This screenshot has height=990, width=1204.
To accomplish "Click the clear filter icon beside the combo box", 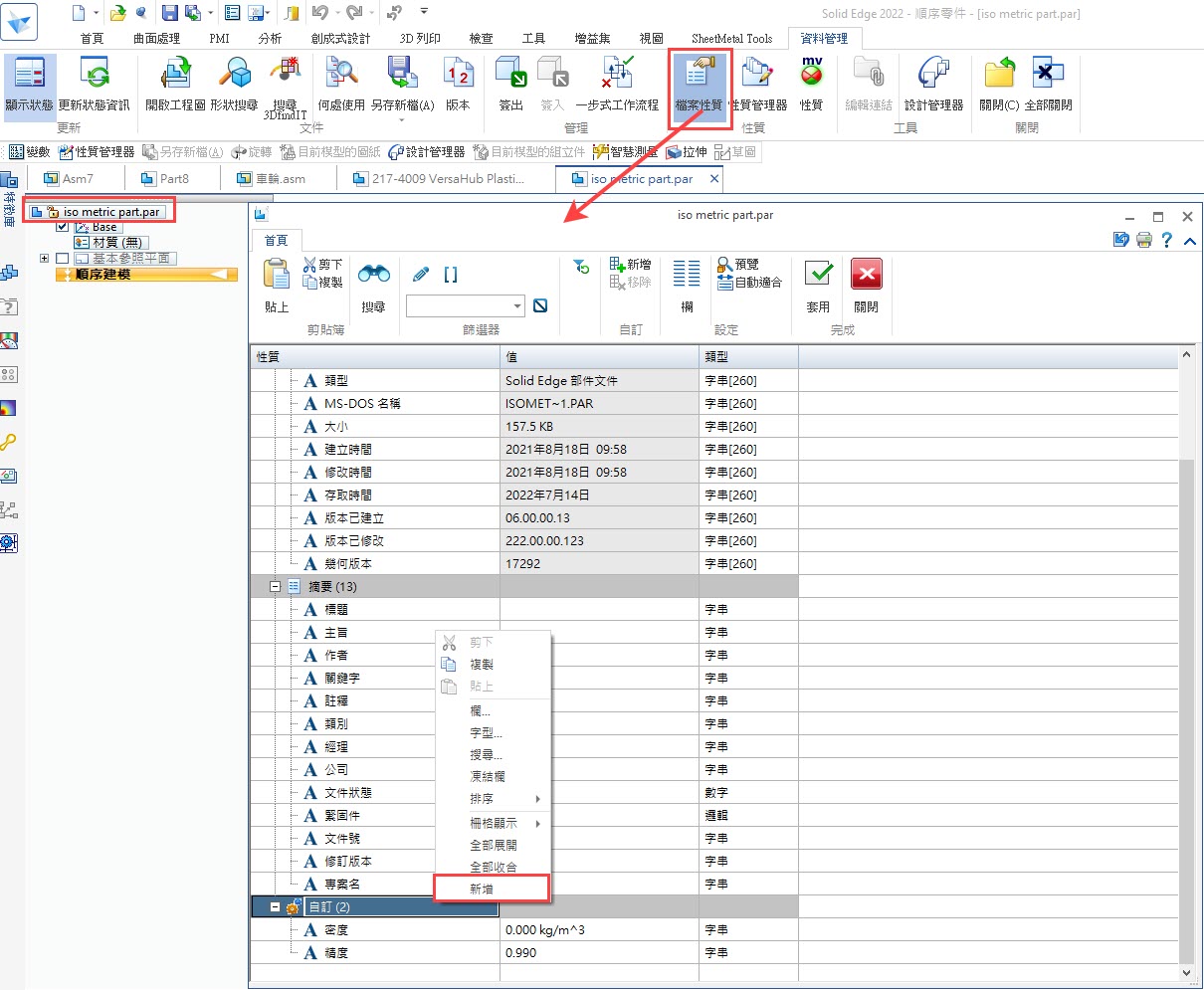I will 540,305.
